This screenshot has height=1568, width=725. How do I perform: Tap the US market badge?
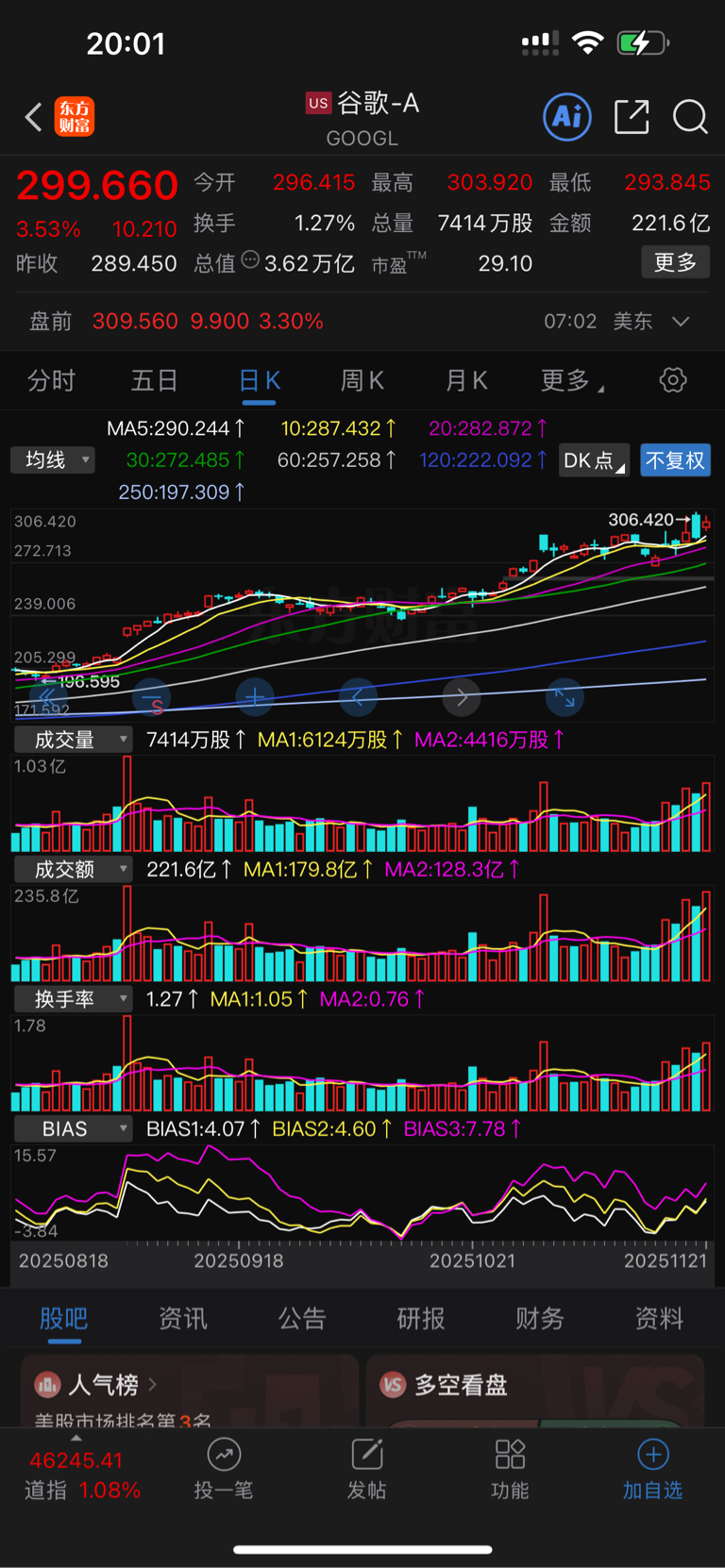coord(318,103)
